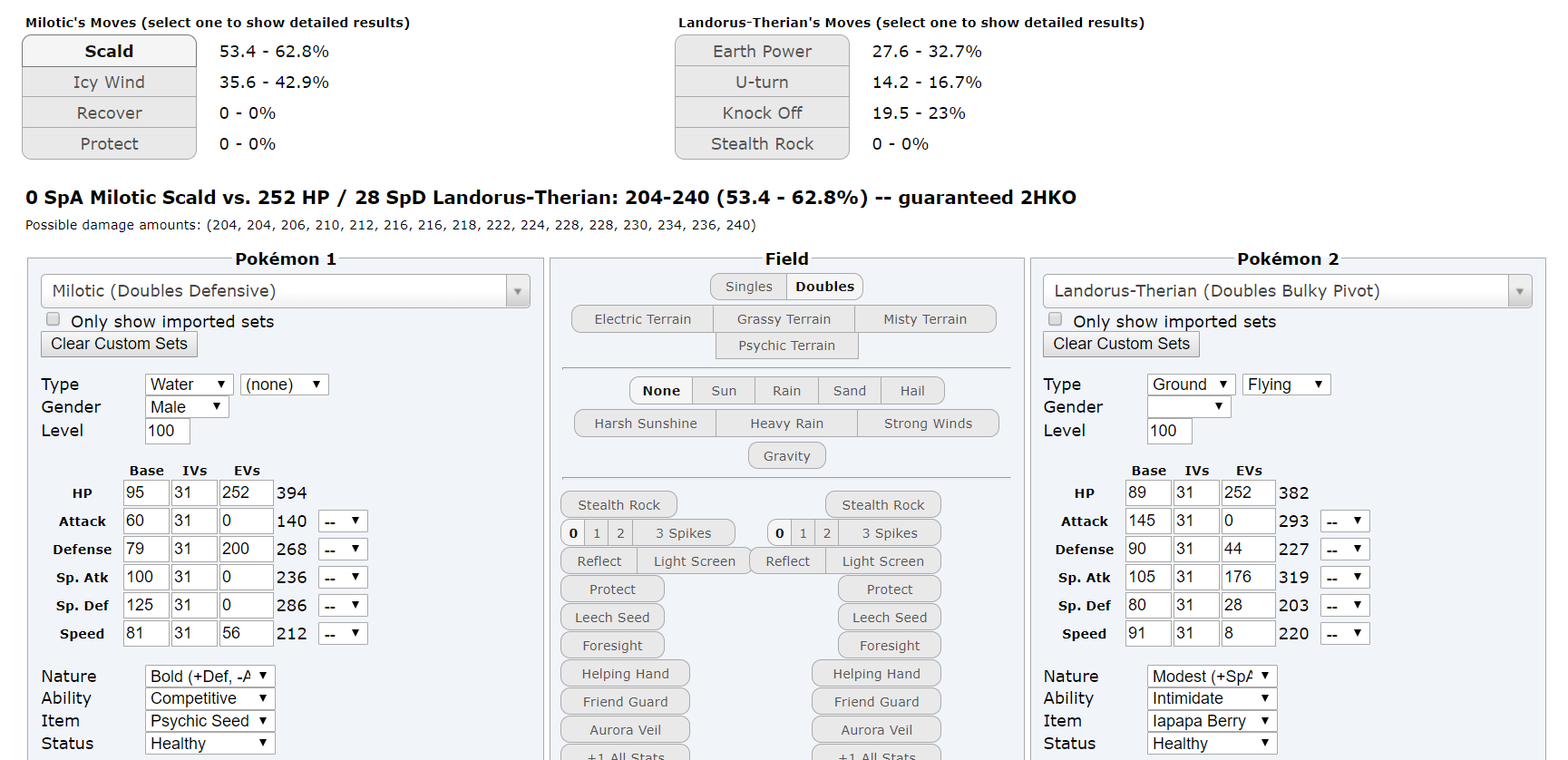
Task: Choose 3 Spikes on Landorus-Therian's side
Action: (x=890, y=533)
